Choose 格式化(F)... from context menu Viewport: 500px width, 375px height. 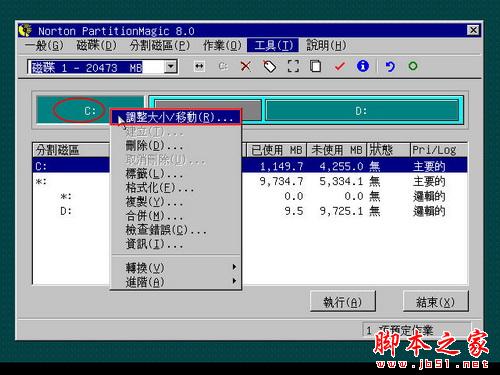(x=175, y=188)
